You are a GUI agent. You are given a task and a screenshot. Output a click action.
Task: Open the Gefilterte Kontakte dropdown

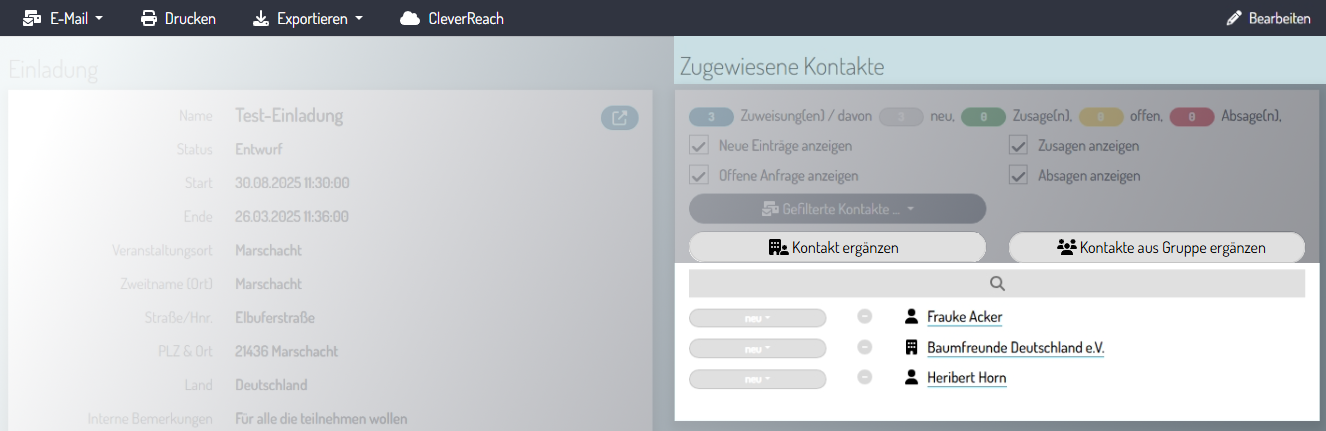tap(837, 209)
